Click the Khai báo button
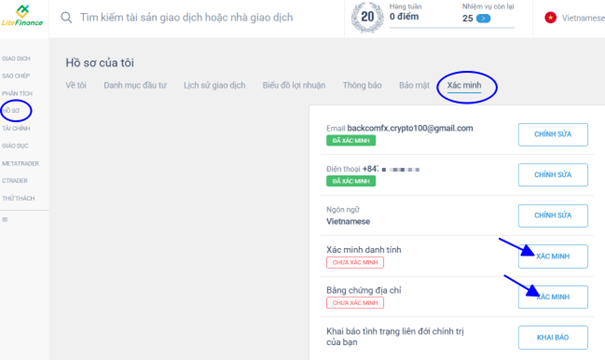 pos(553,338)
